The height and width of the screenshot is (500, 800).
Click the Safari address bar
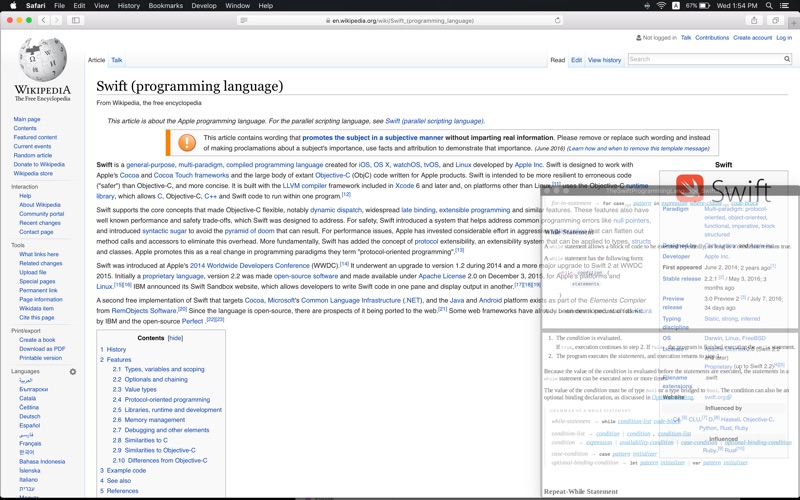(400, 20)
